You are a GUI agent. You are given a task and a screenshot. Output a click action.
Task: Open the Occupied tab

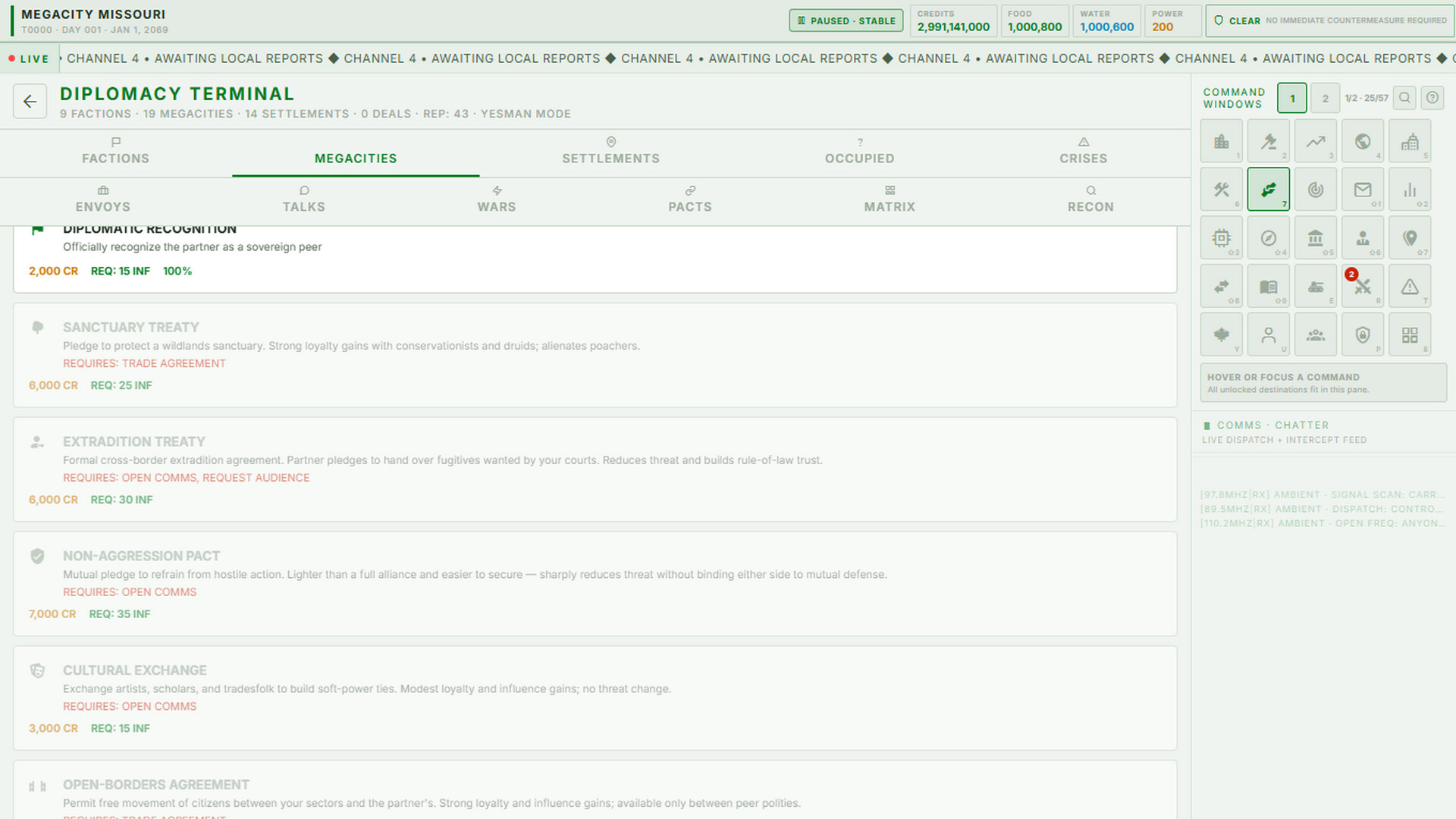(x=859, y=152)
